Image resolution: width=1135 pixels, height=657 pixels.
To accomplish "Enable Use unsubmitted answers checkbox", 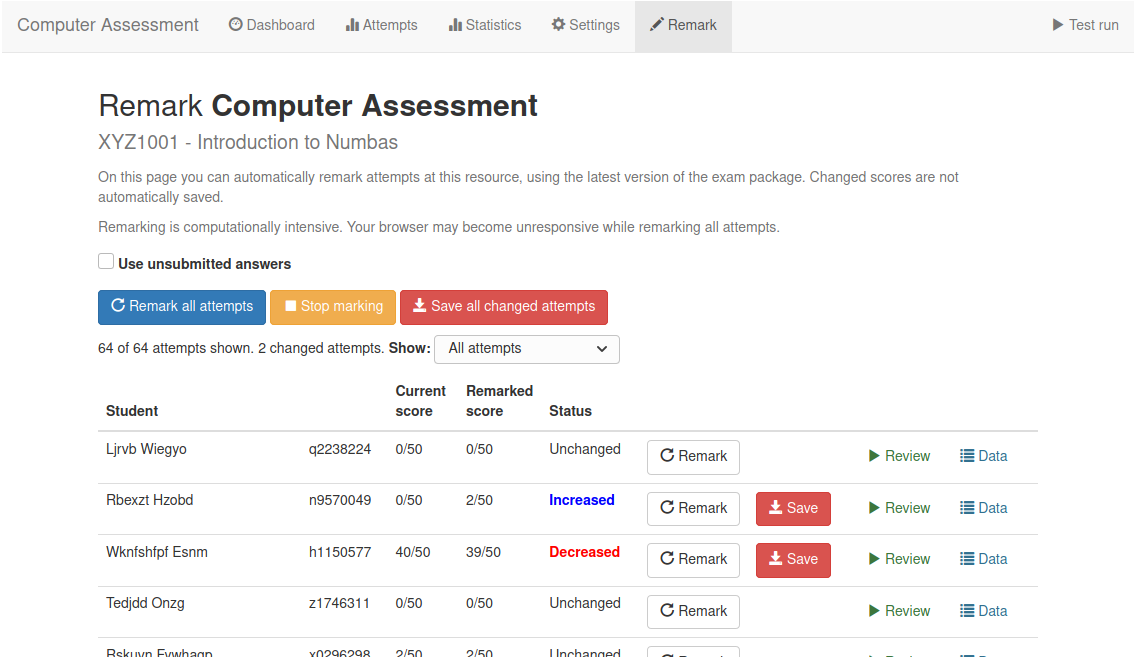I will coord(106,262).
